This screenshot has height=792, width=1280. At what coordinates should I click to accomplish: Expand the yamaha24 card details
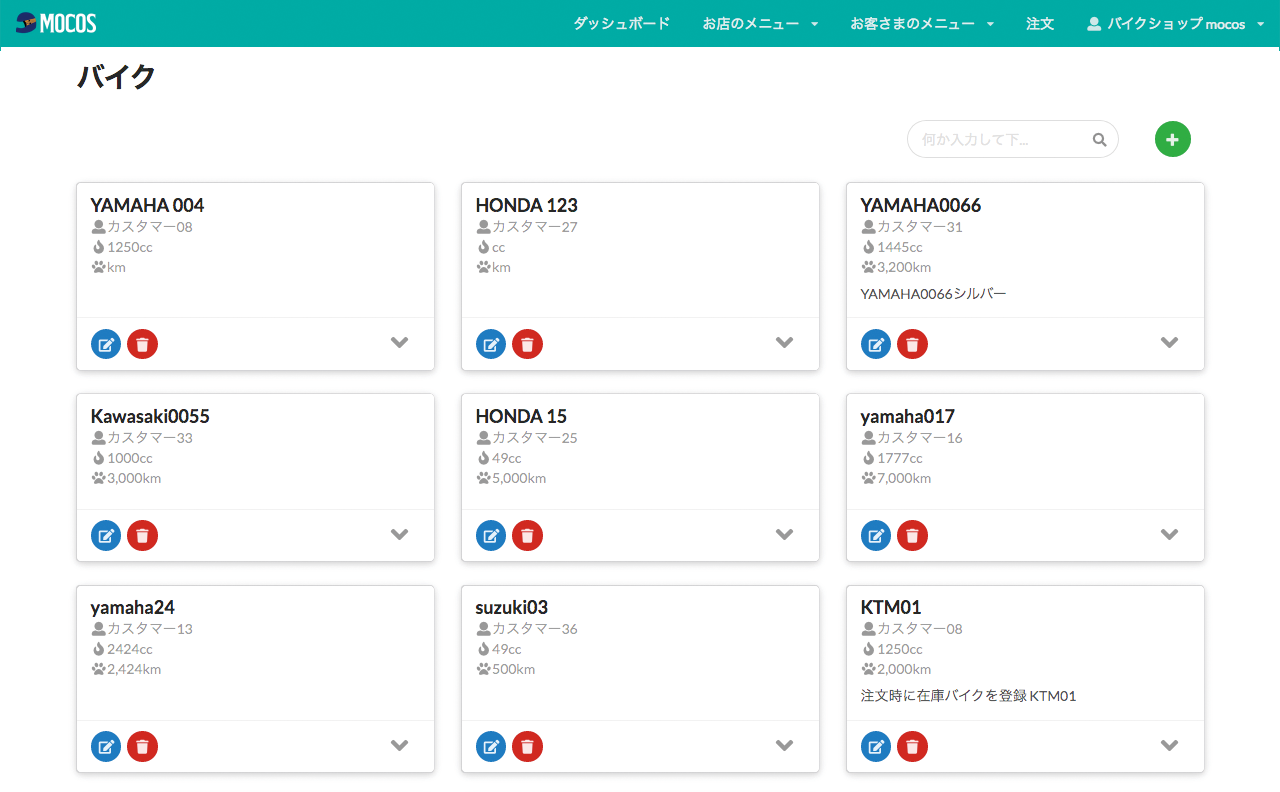point(400,745)
